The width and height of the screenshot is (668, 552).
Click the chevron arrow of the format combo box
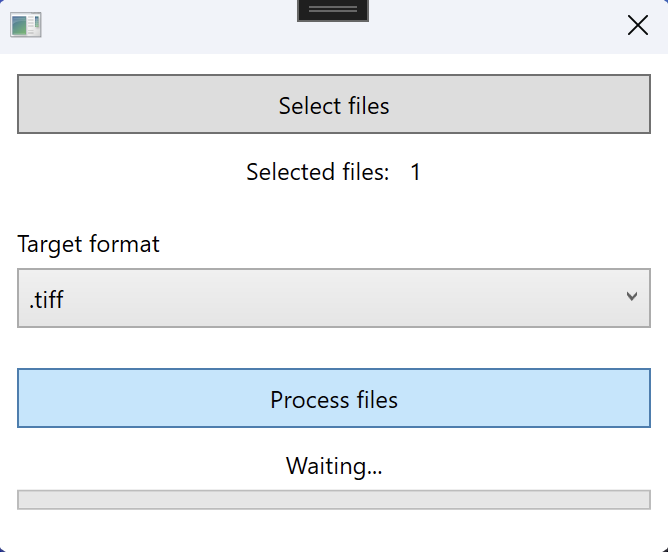click(x=632, y=296)
